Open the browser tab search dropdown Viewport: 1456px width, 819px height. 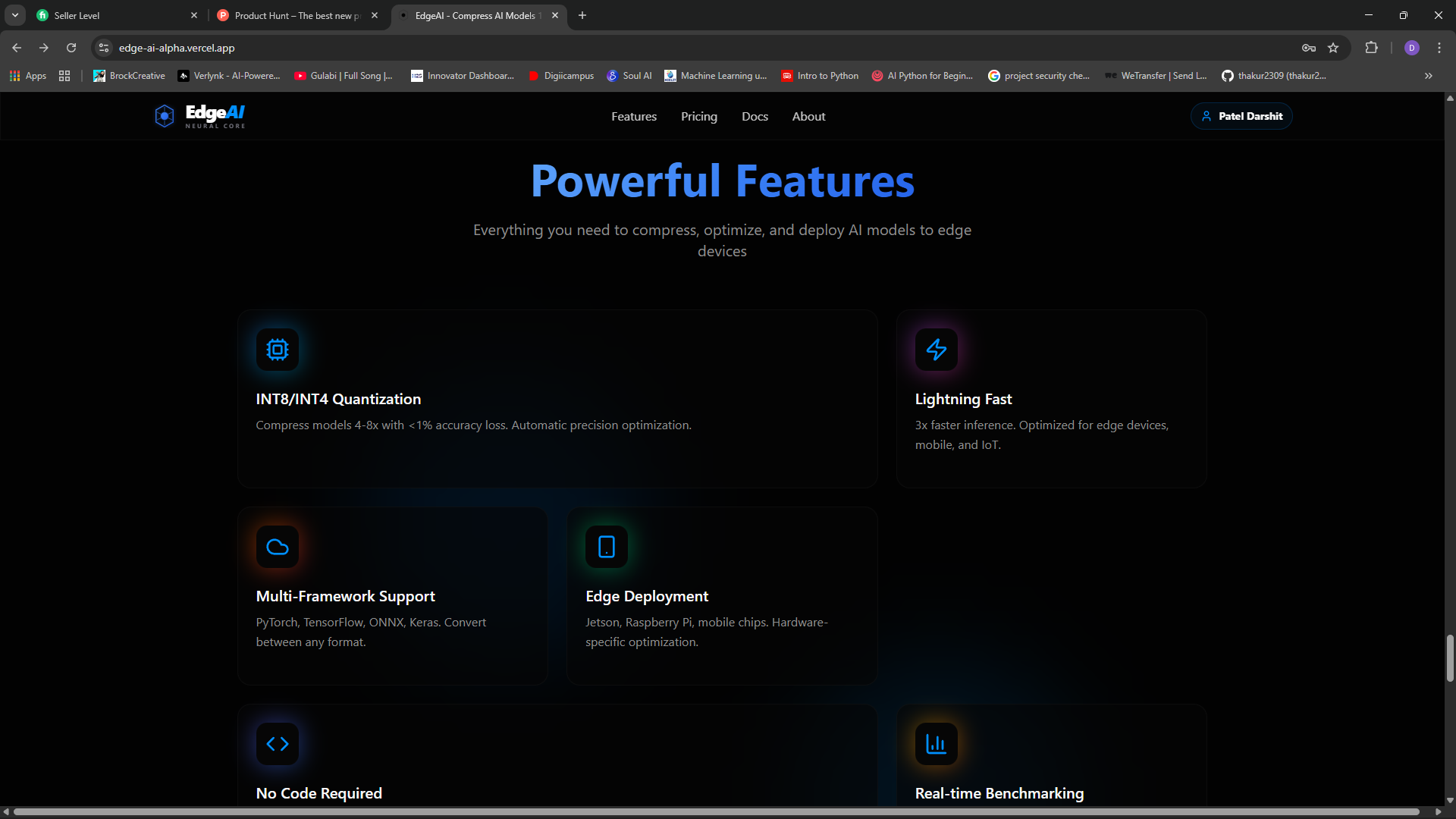click(x=14, y=15)
